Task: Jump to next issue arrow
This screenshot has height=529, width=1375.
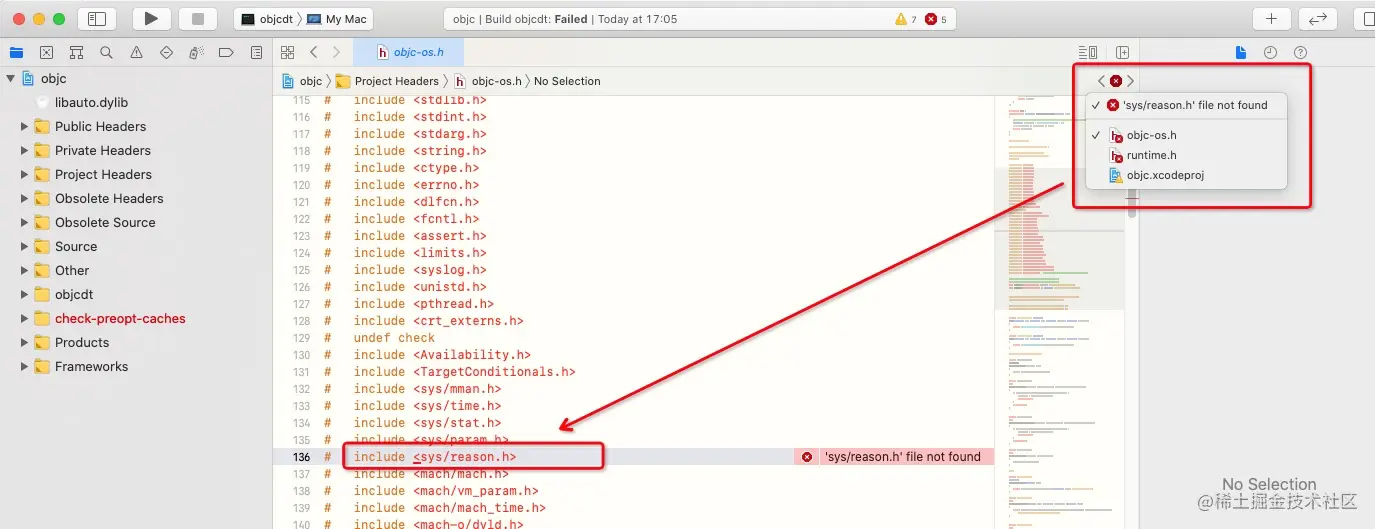Action: click(1131, 81)
